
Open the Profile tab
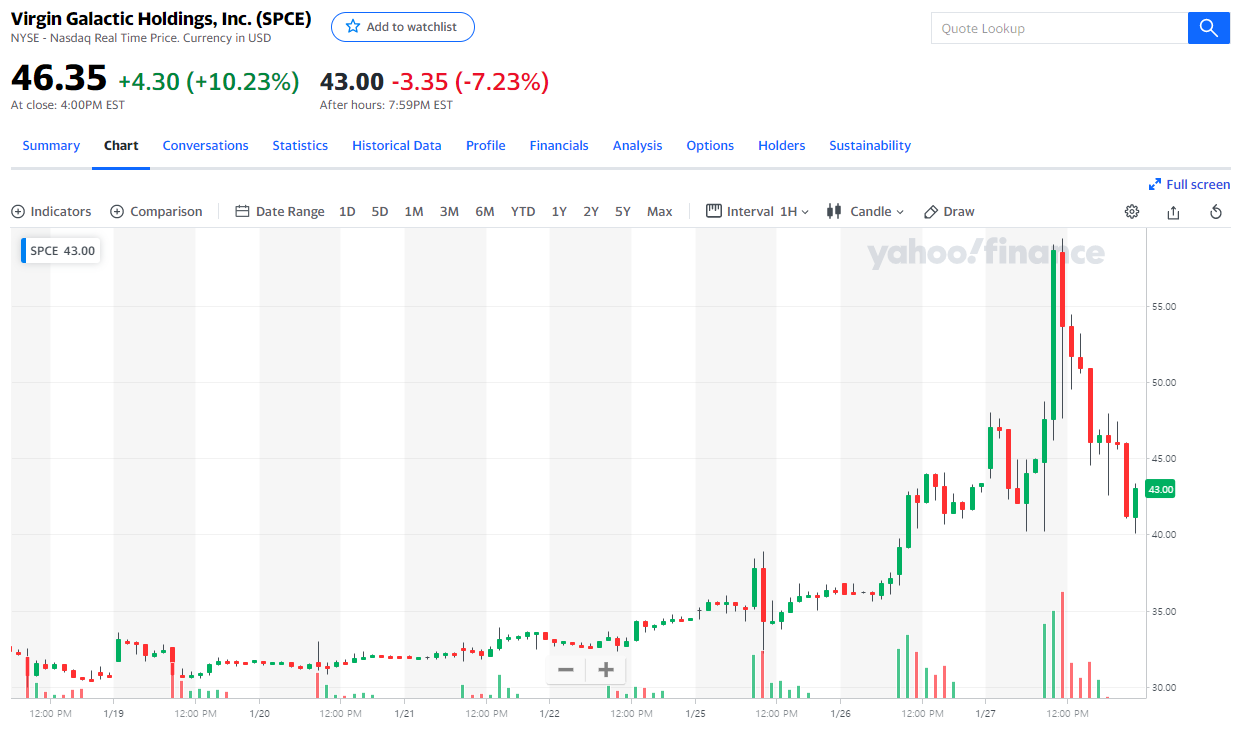pos(486,146)
